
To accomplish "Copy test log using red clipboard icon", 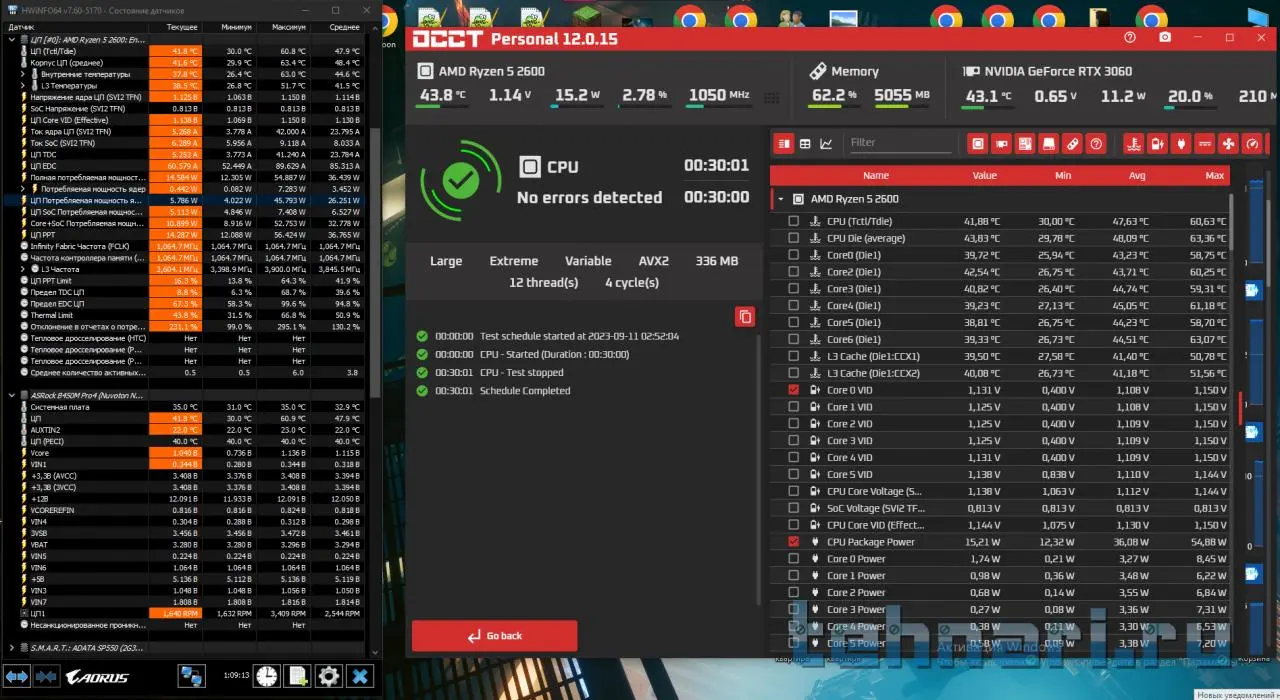I will [744, 317].
